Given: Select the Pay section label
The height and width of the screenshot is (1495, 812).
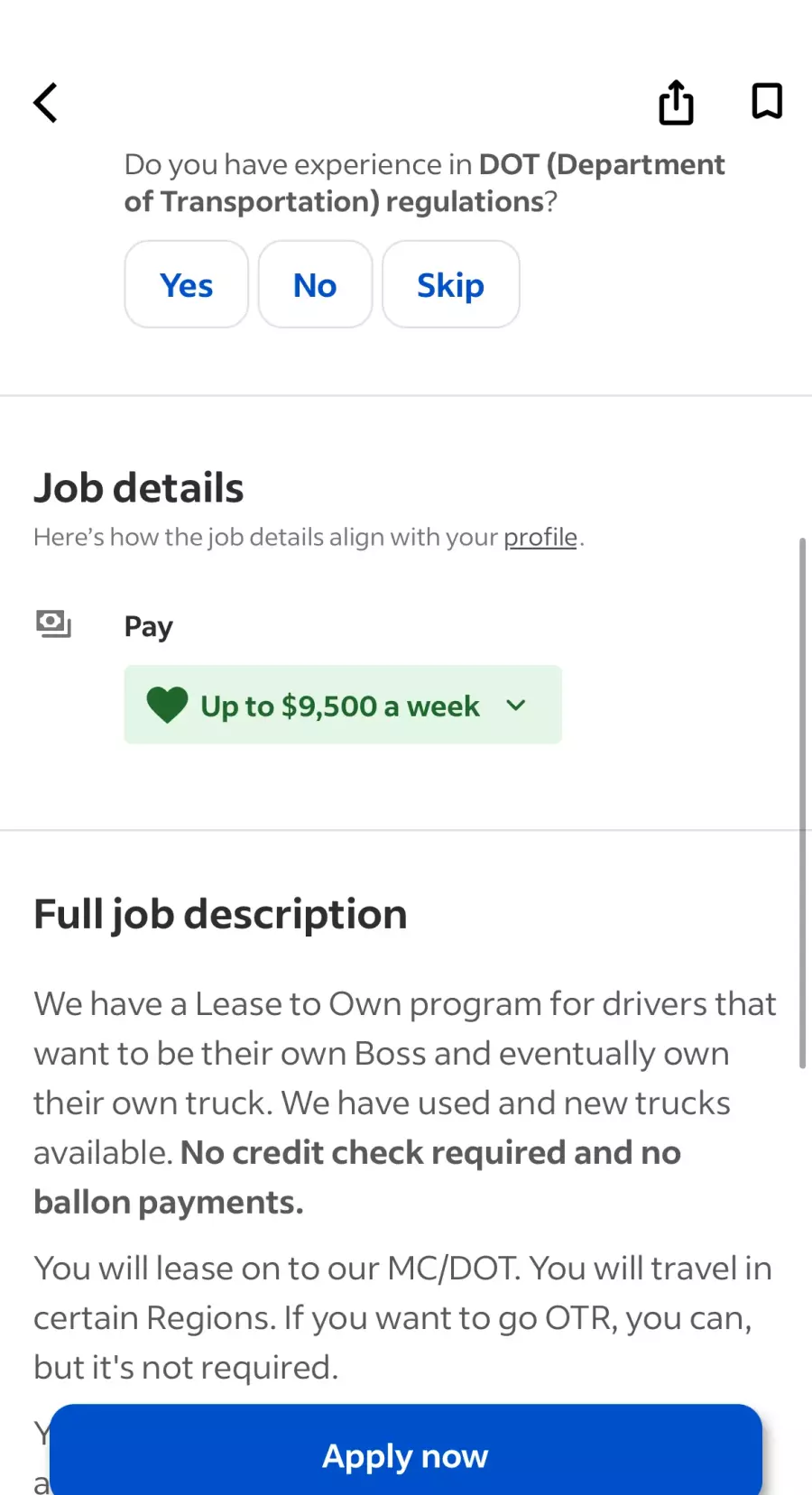Looking at the screenshot, I should tap(149, 626).
